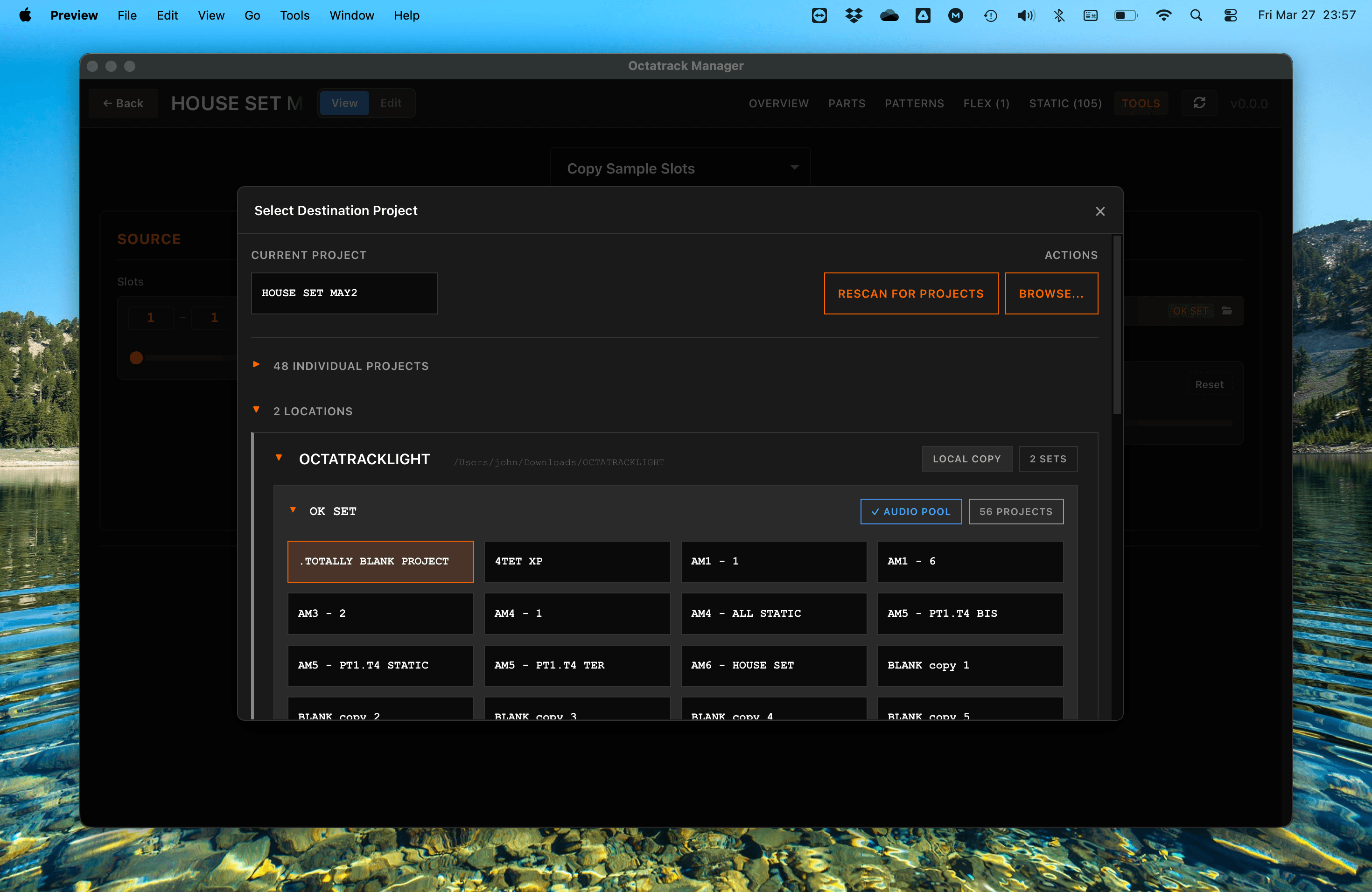1372x892 pixels.
Task: Click the slots range slider handle
Action: click(136, 358)
